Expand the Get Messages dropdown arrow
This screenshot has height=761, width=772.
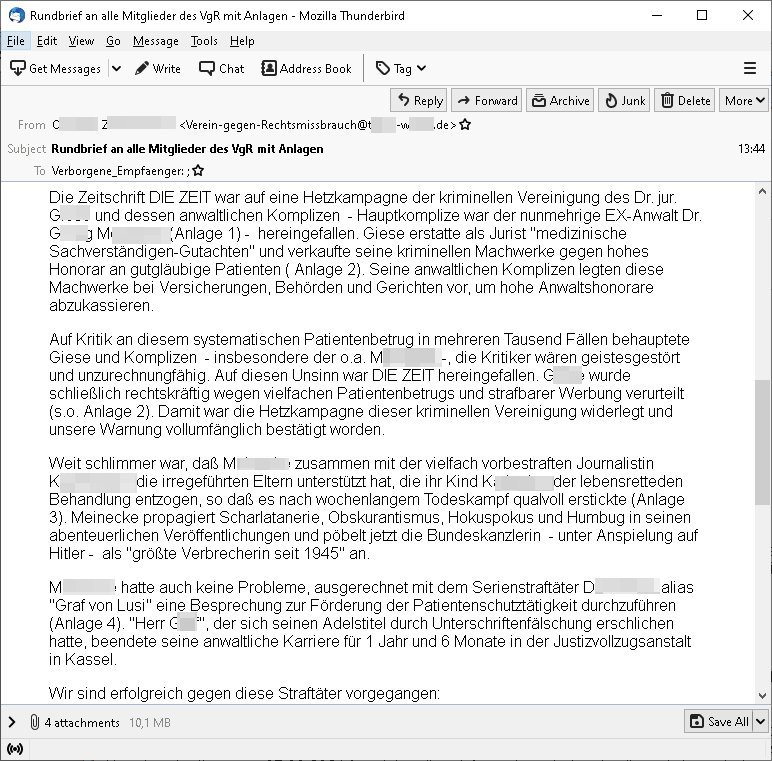116,68
